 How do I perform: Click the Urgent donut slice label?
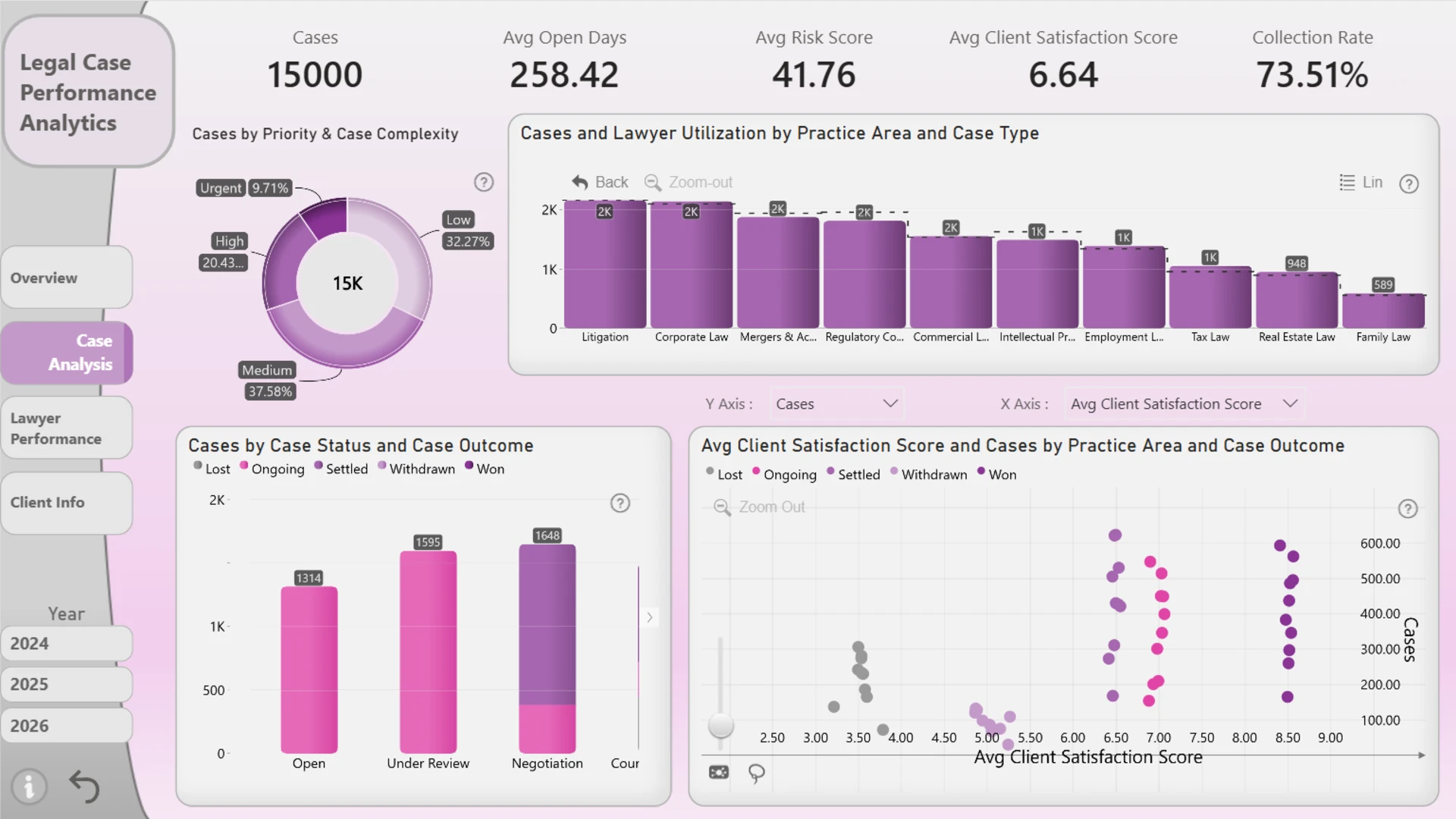(x=221, y=188)
